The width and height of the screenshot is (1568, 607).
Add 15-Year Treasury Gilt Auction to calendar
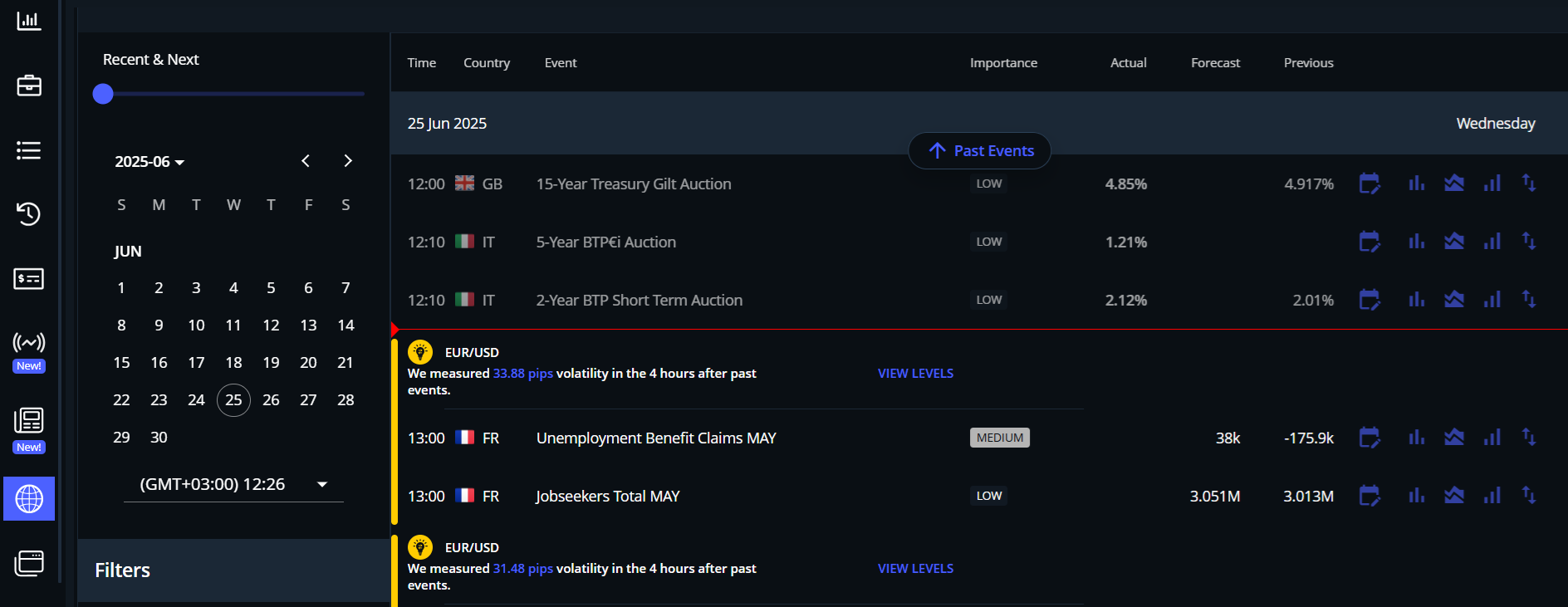click(1370, 184)
